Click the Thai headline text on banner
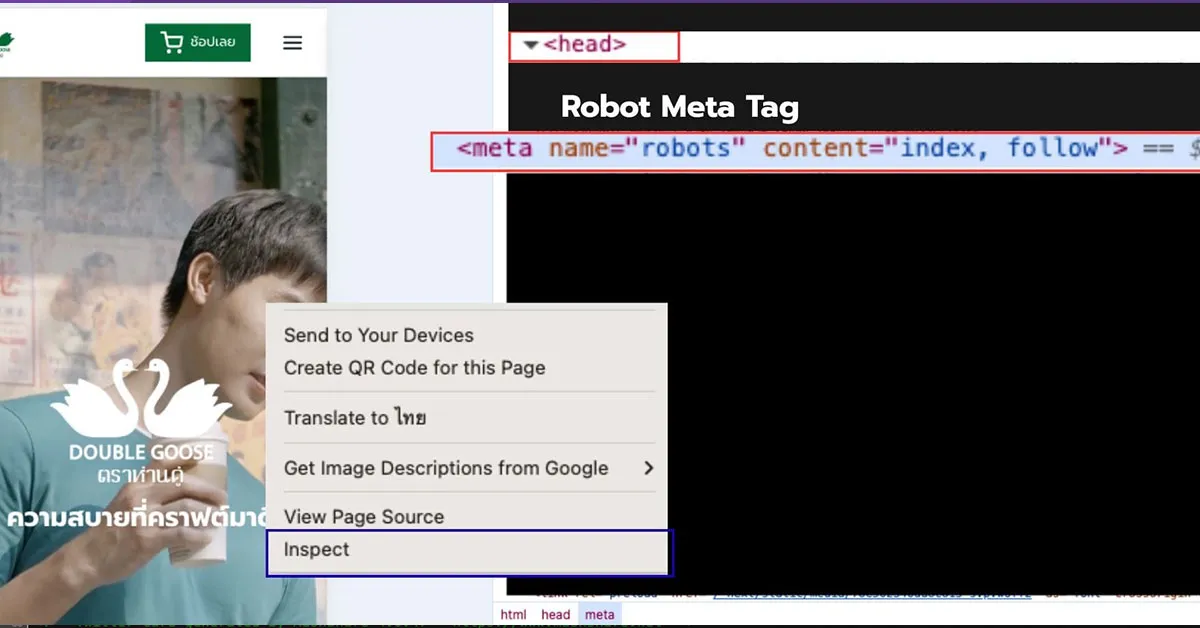This screenshot has width=1200, height=628. (135, 518)
